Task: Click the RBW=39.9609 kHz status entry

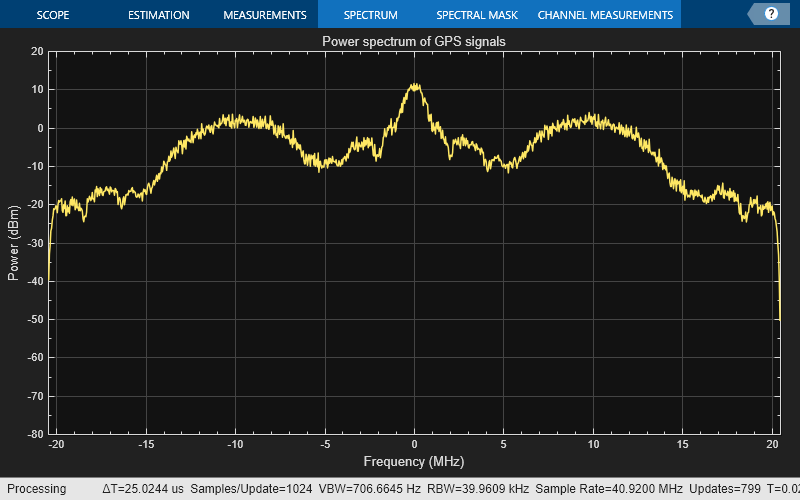Action: [478, 489]
